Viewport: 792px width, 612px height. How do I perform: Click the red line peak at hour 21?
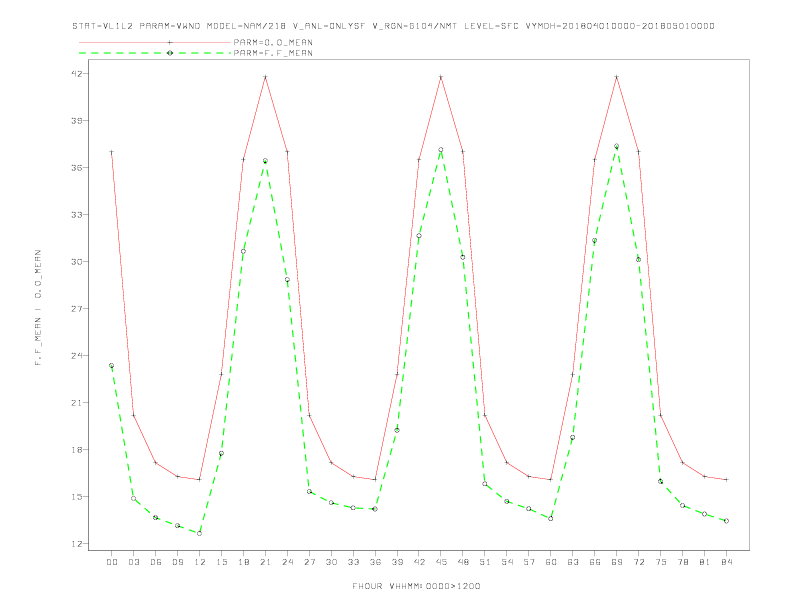[x=265, y=77]
